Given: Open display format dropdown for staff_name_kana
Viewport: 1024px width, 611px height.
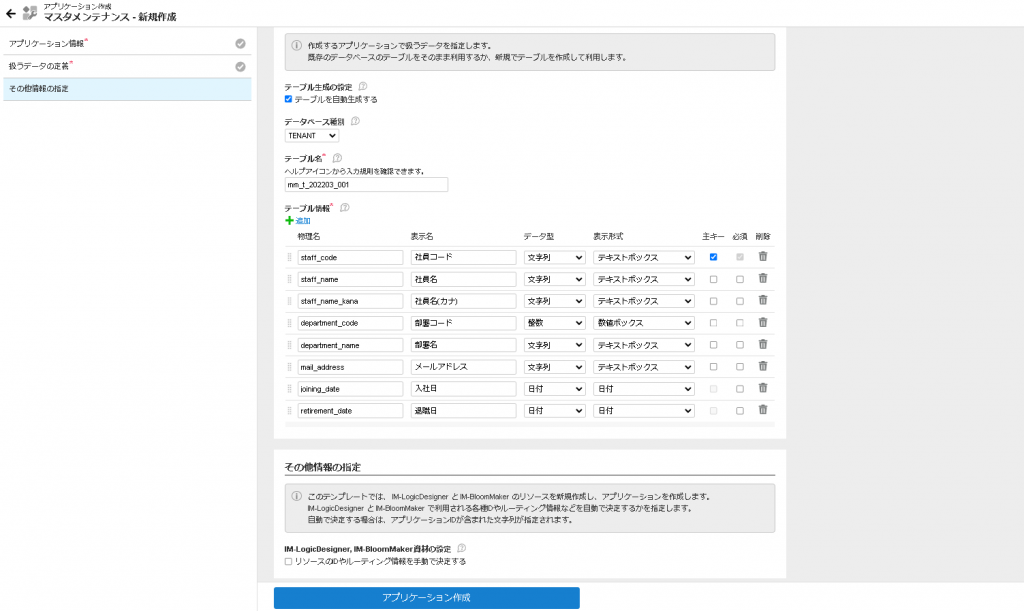Looking at the screenshot, I should point(643,301).
